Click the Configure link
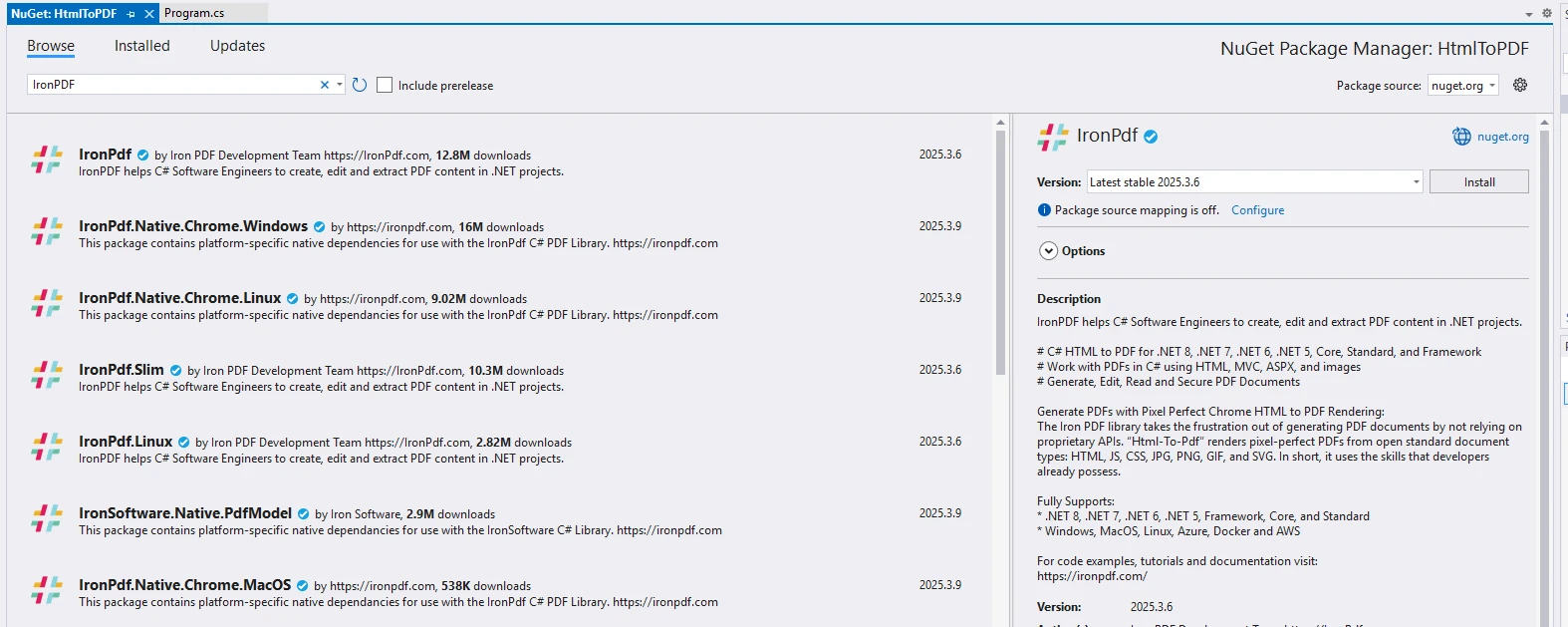The height and width of the screenshot is (627, 1568). [1257, 210]
